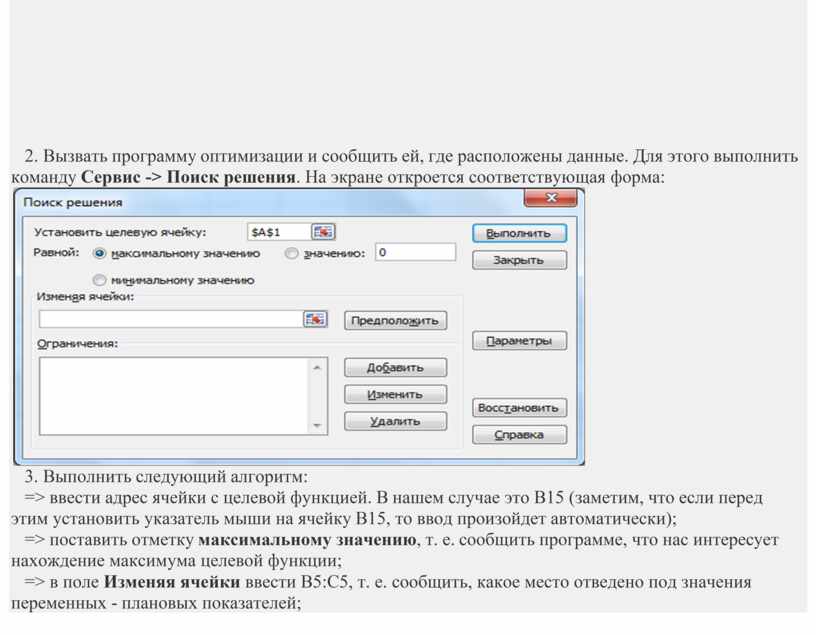This screenshot has height=635, width=816.
Task: Click the target cell field containing $A$1
Action: point(277,232)
